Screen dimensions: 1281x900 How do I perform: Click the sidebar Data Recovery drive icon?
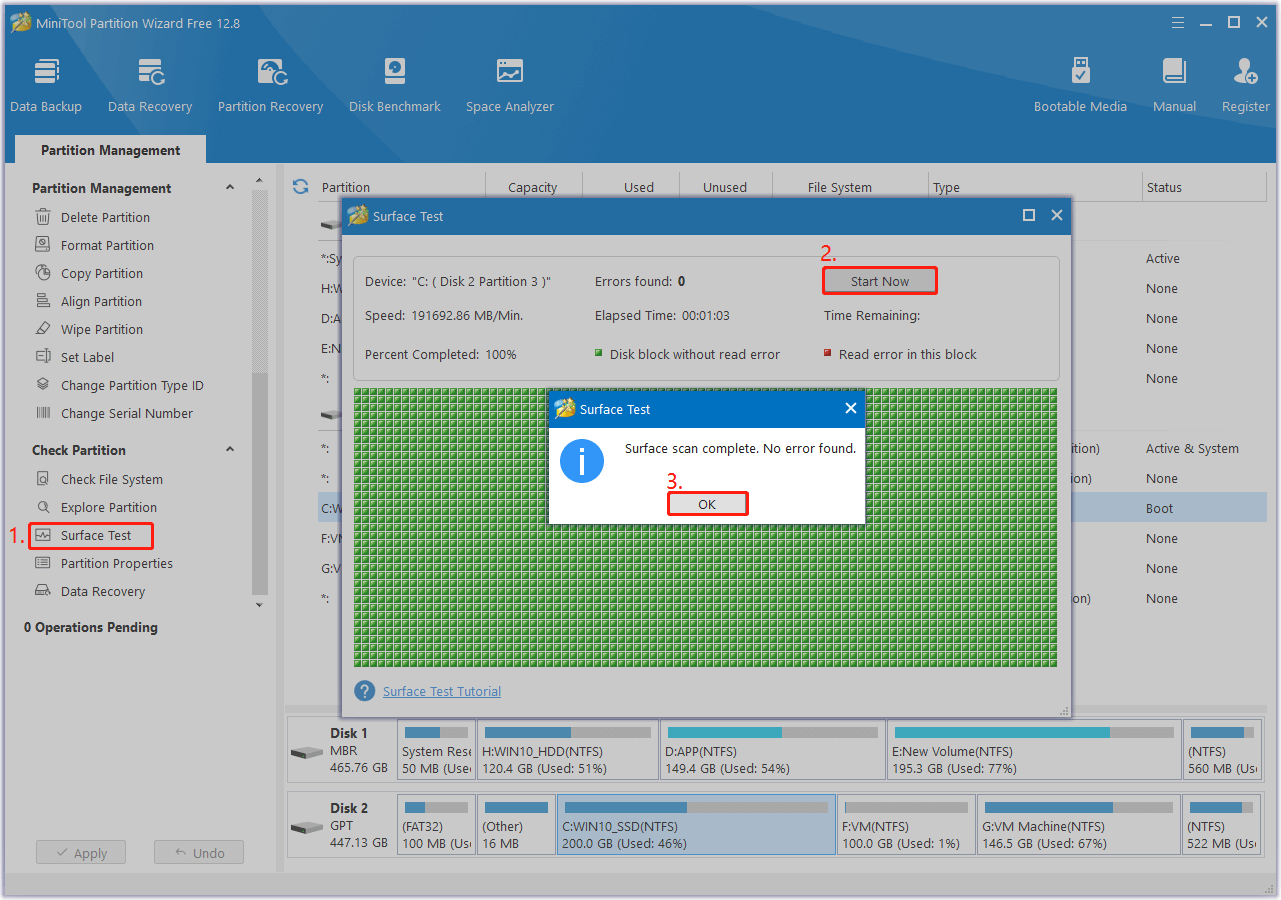coord(43,591)
